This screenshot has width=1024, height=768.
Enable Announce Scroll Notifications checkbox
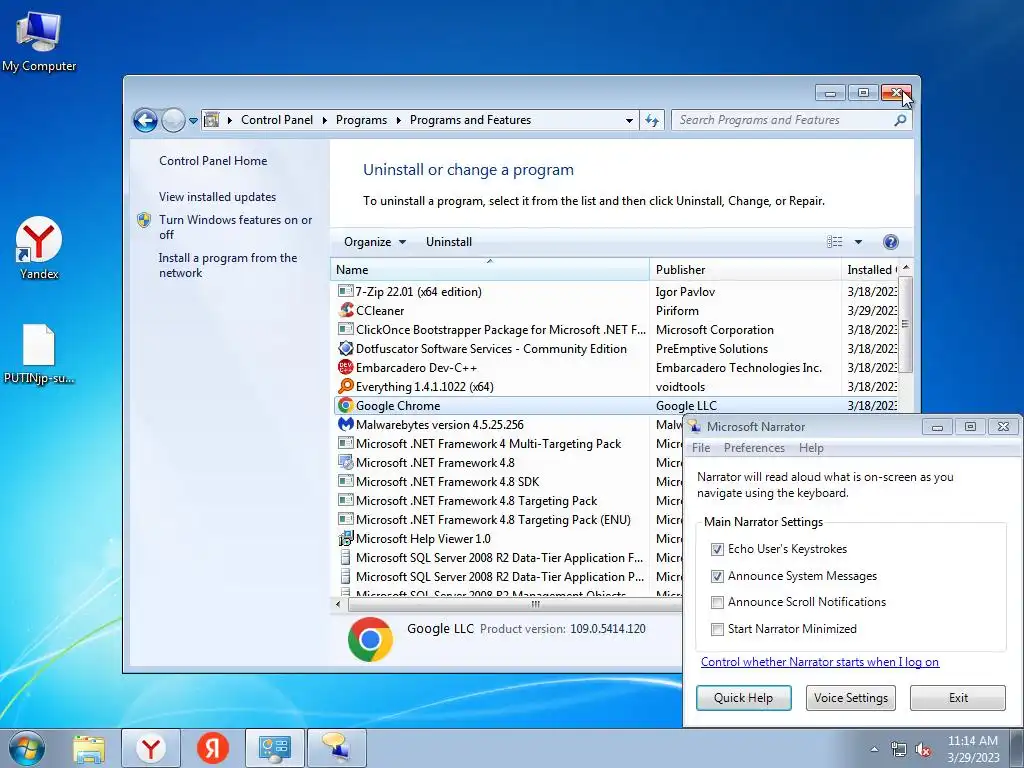tap(717, 602)
